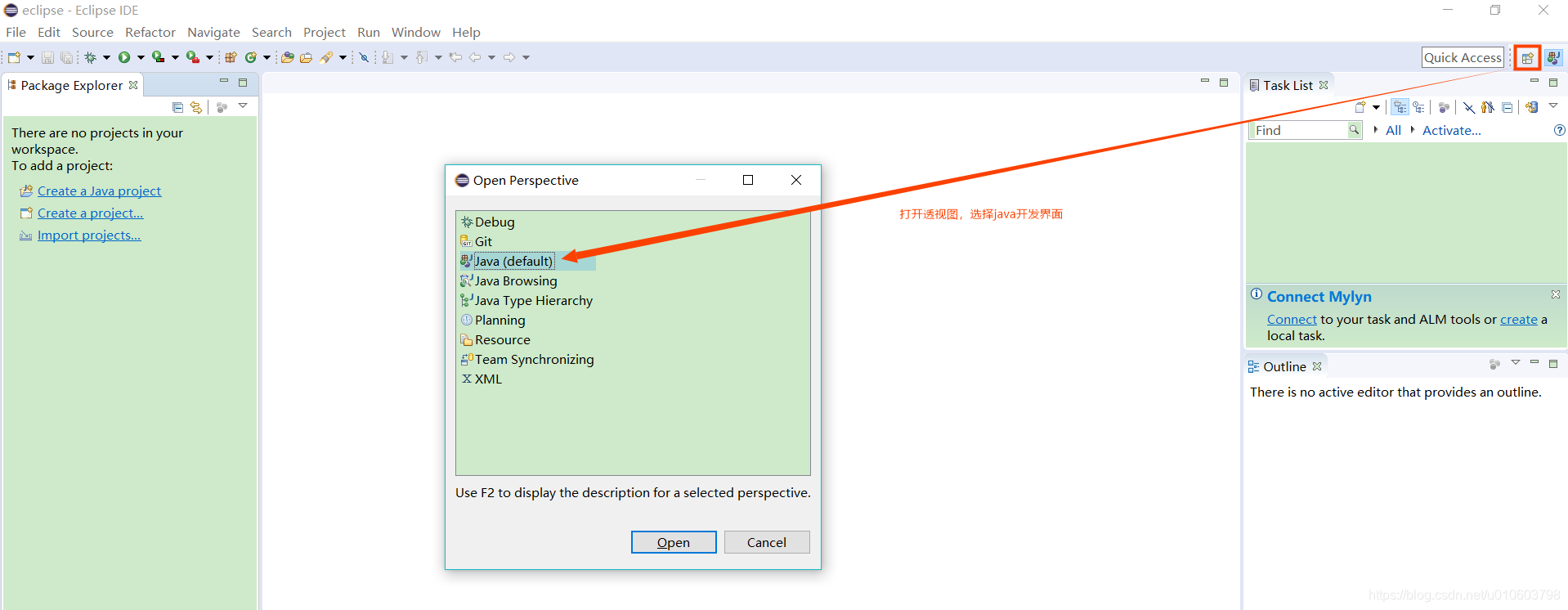Image resolution: width=1568 pixels, height=610 pixels.
Task: Toggle Categorized view in Task List
Action: [x=1400, y=107]
